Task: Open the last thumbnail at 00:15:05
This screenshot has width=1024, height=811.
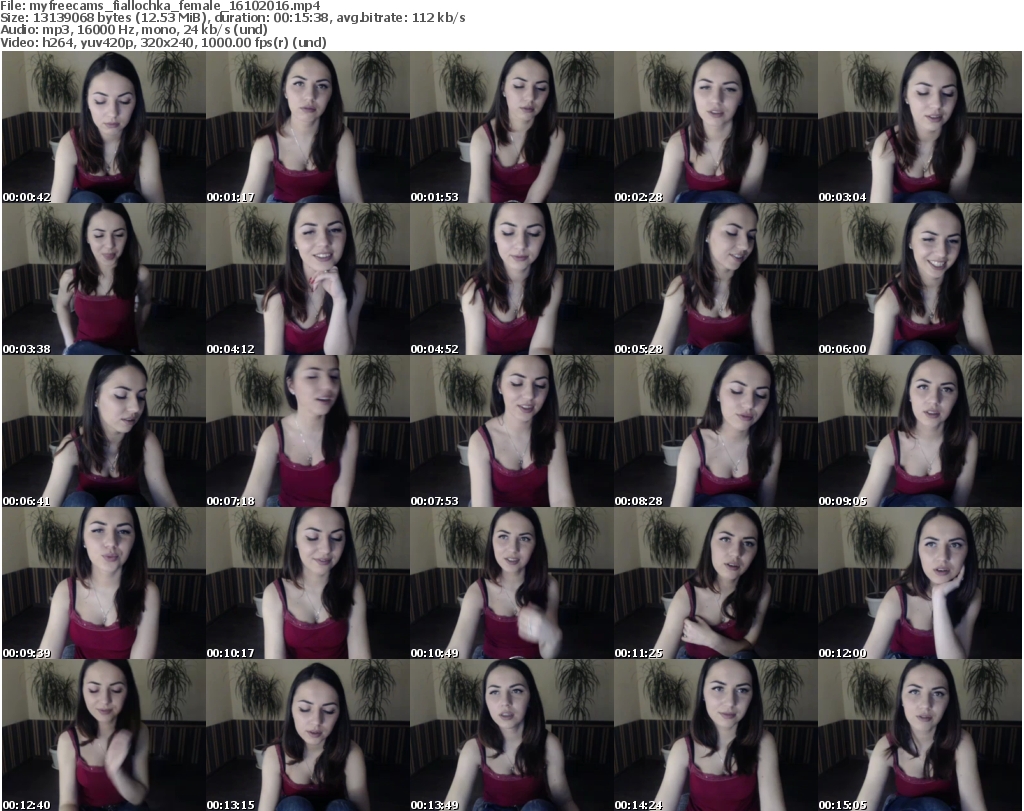Action: [x=919, y=734]
